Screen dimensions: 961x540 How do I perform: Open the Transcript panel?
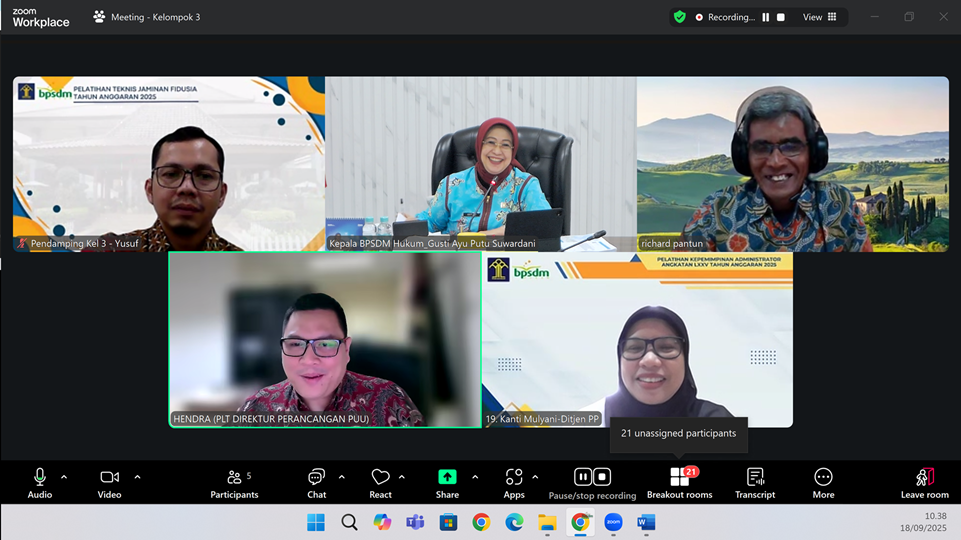[755, 484]
